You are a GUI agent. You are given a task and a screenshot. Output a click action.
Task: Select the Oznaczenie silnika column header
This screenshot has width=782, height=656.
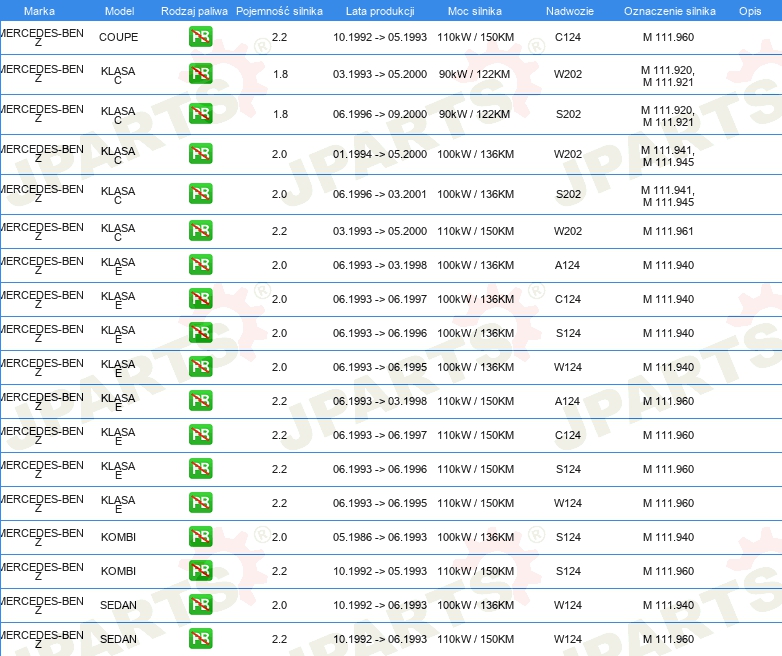coord(669,11)
